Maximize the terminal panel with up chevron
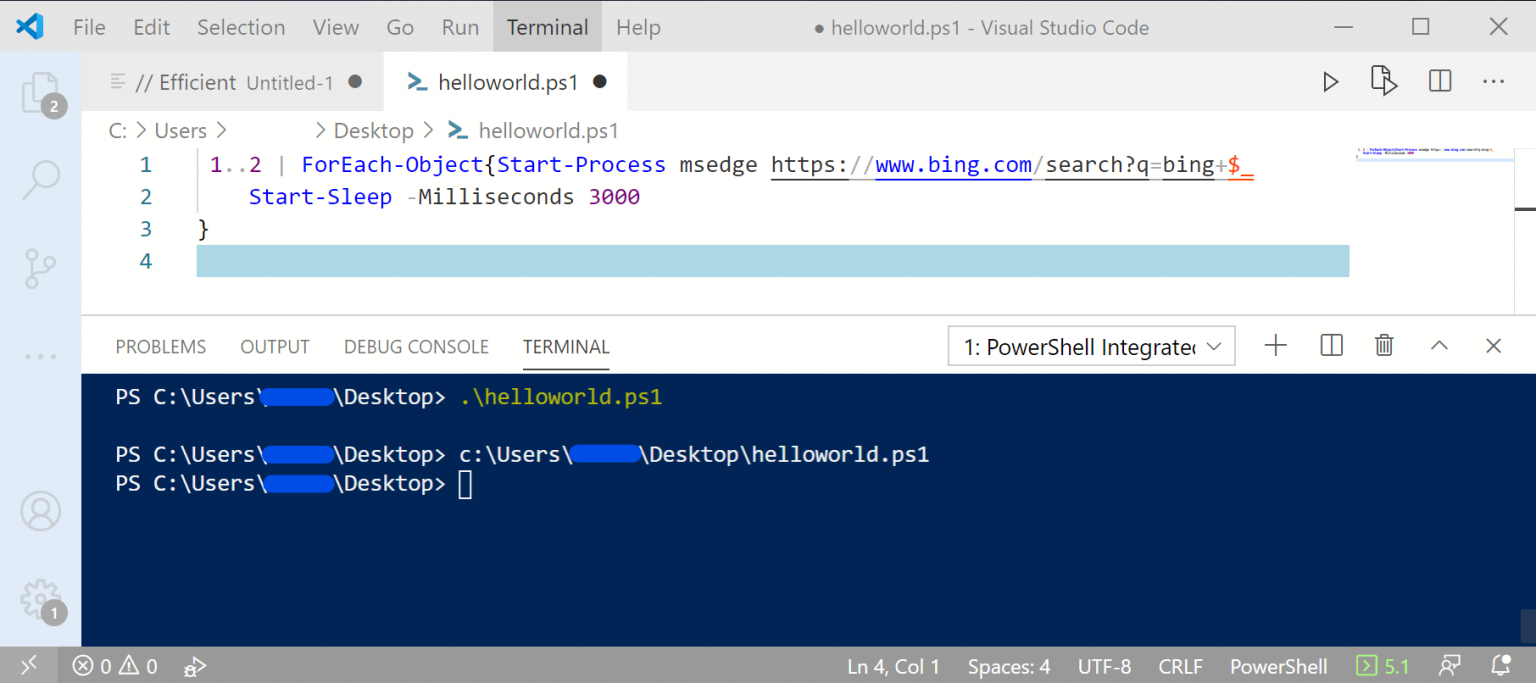 tap(1439, 346)
